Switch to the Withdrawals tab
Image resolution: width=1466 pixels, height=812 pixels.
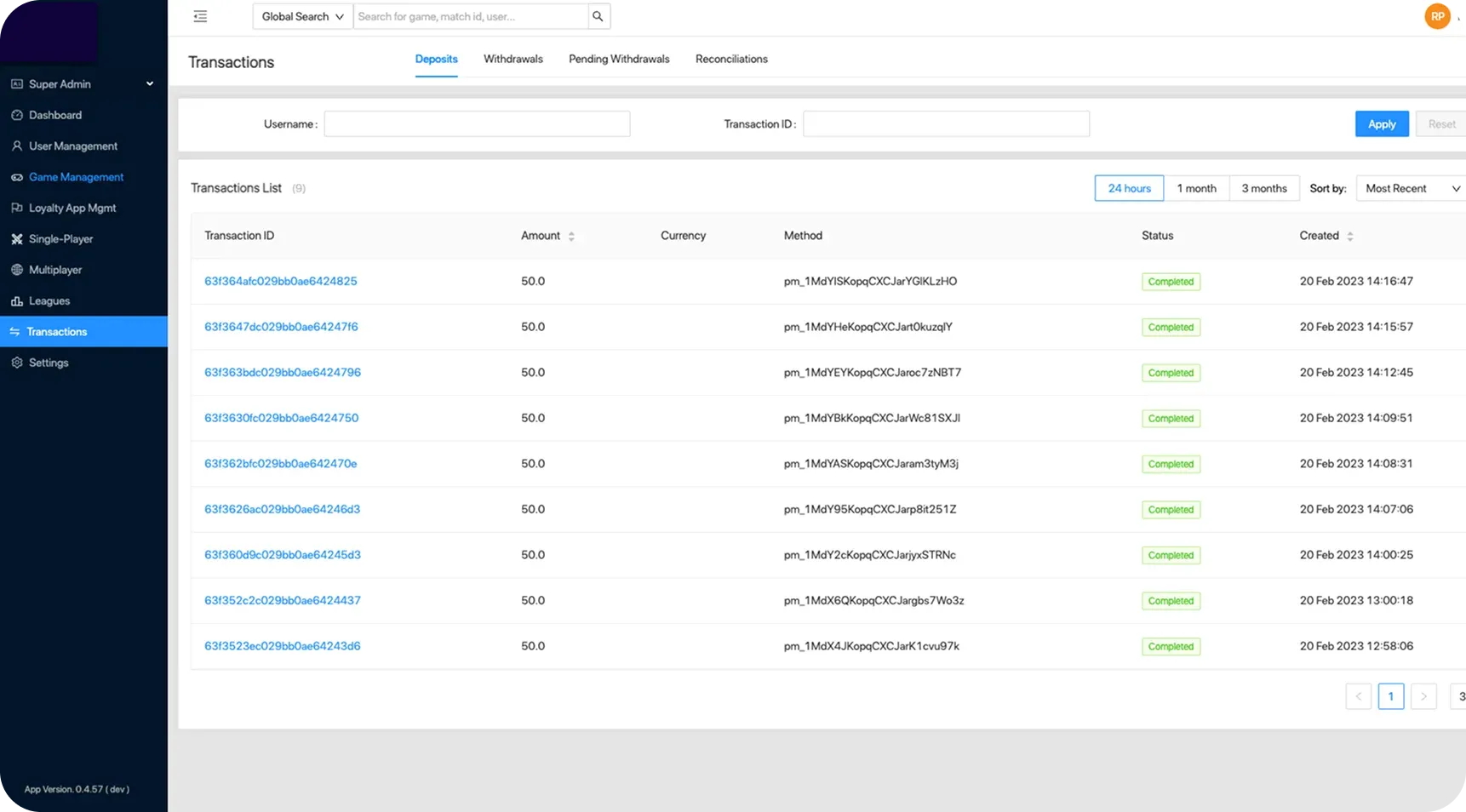pos(513,59)
